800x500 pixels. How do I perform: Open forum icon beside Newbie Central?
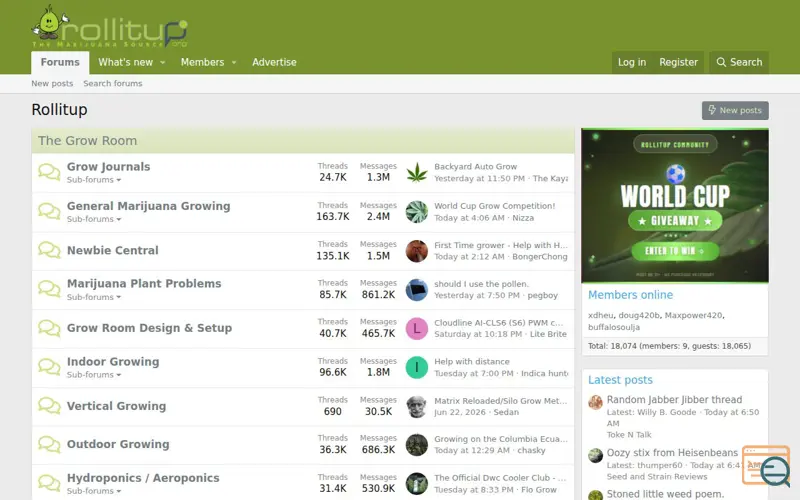tap(49, 250)
